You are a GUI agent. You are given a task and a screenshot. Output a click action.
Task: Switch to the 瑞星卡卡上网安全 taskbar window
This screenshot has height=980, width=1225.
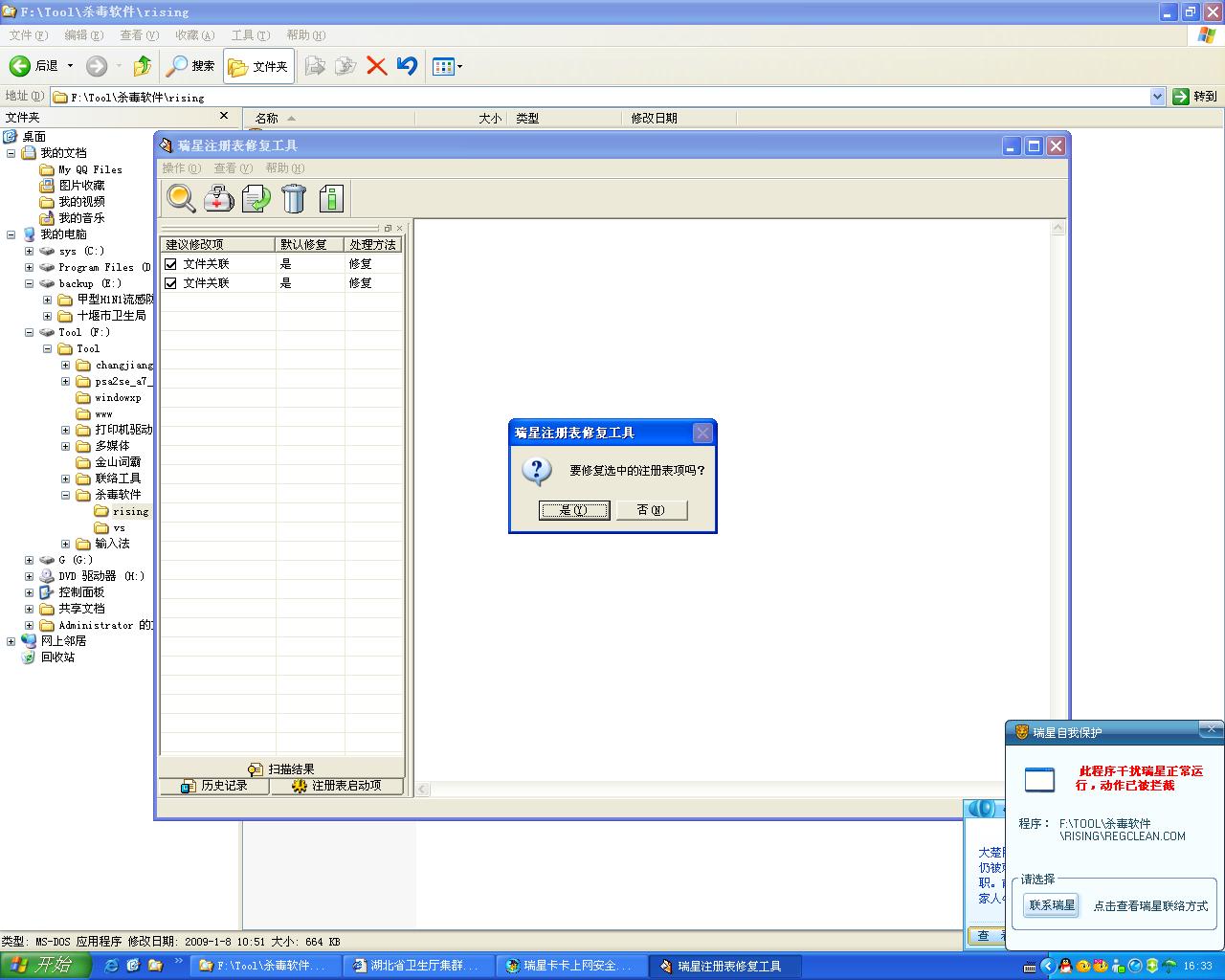(571, 966)
